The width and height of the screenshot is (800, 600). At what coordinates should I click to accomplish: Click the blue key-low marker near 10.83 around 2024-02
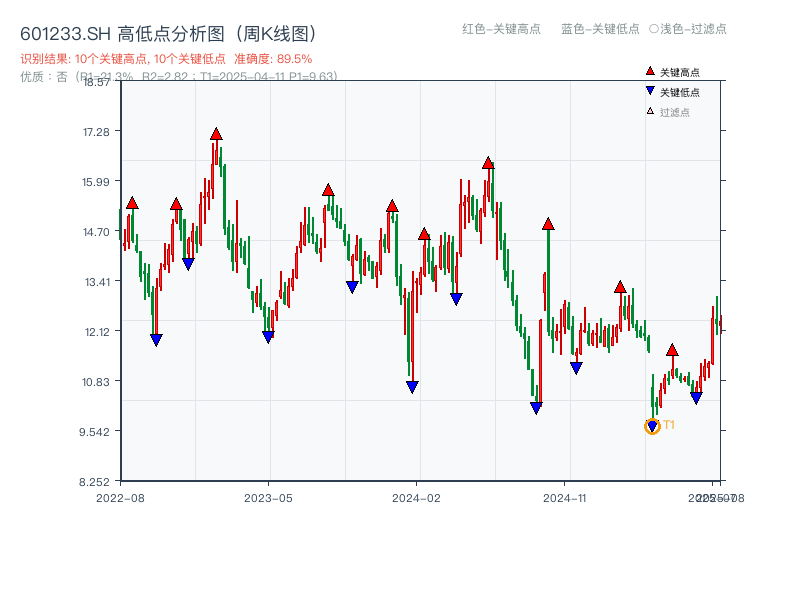click(411, 386)
